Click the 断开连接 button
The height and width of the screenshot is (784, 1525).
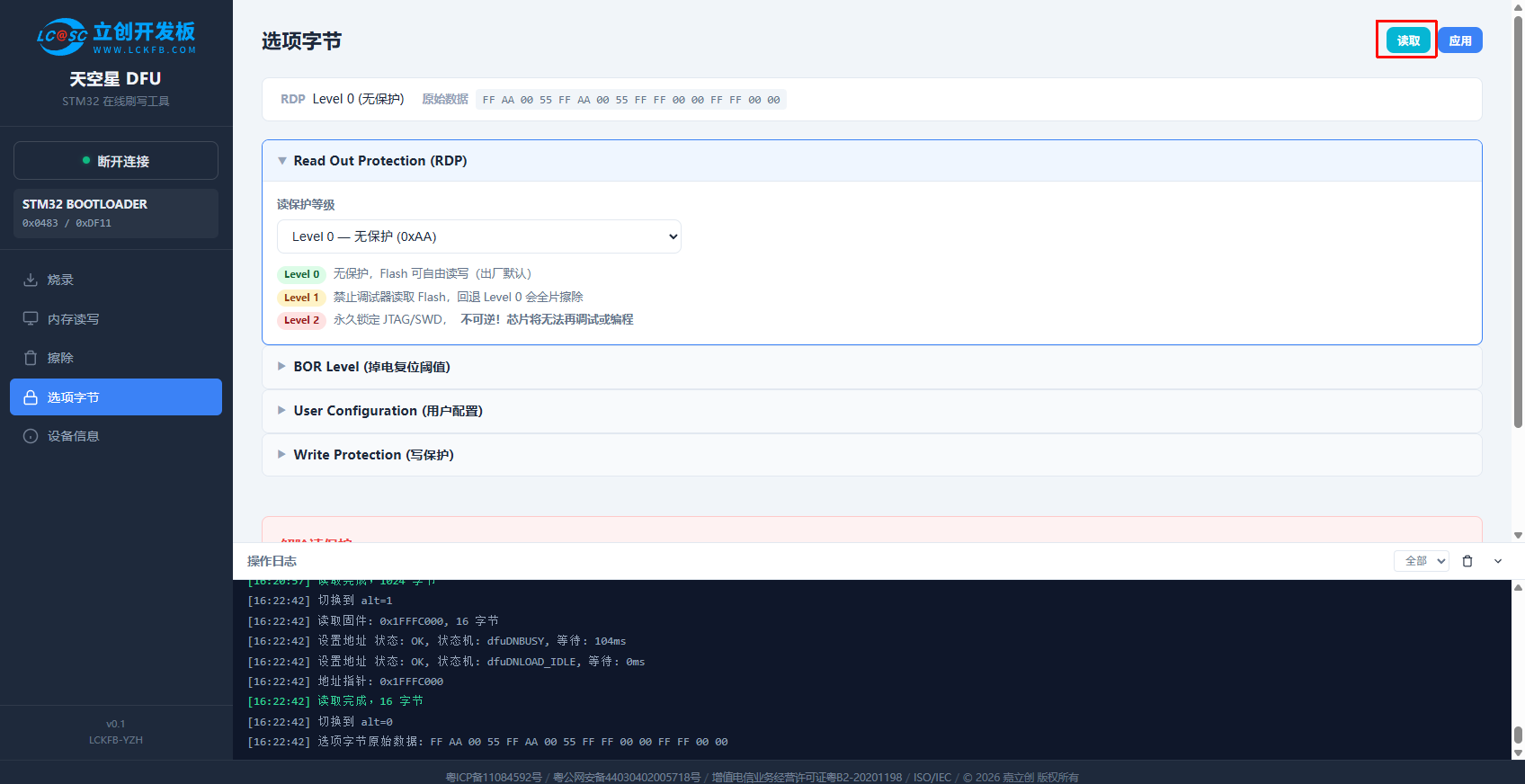pyautogui.click(x=116, y=161)
